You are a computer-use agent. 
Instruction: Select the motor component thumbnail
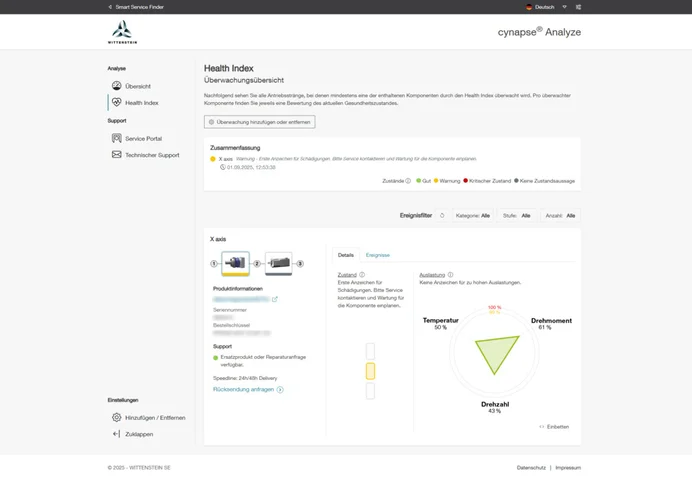pyautogui.click(x=278, y=264)
